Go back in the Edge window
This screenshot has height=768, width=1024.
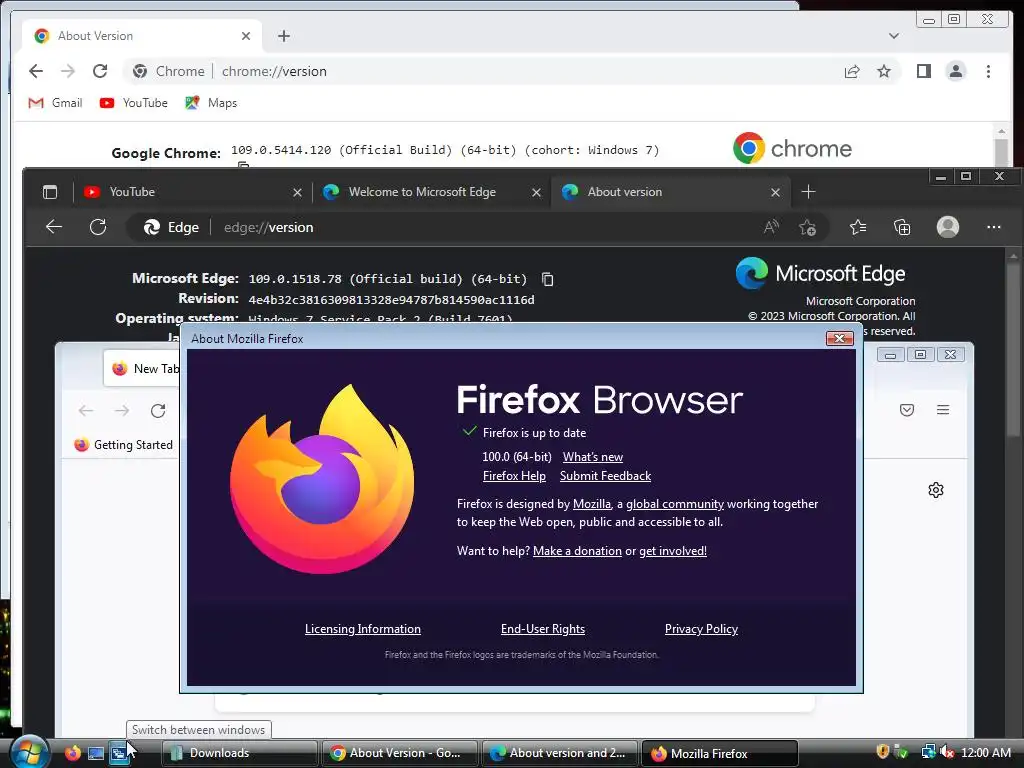pos(54,227)
